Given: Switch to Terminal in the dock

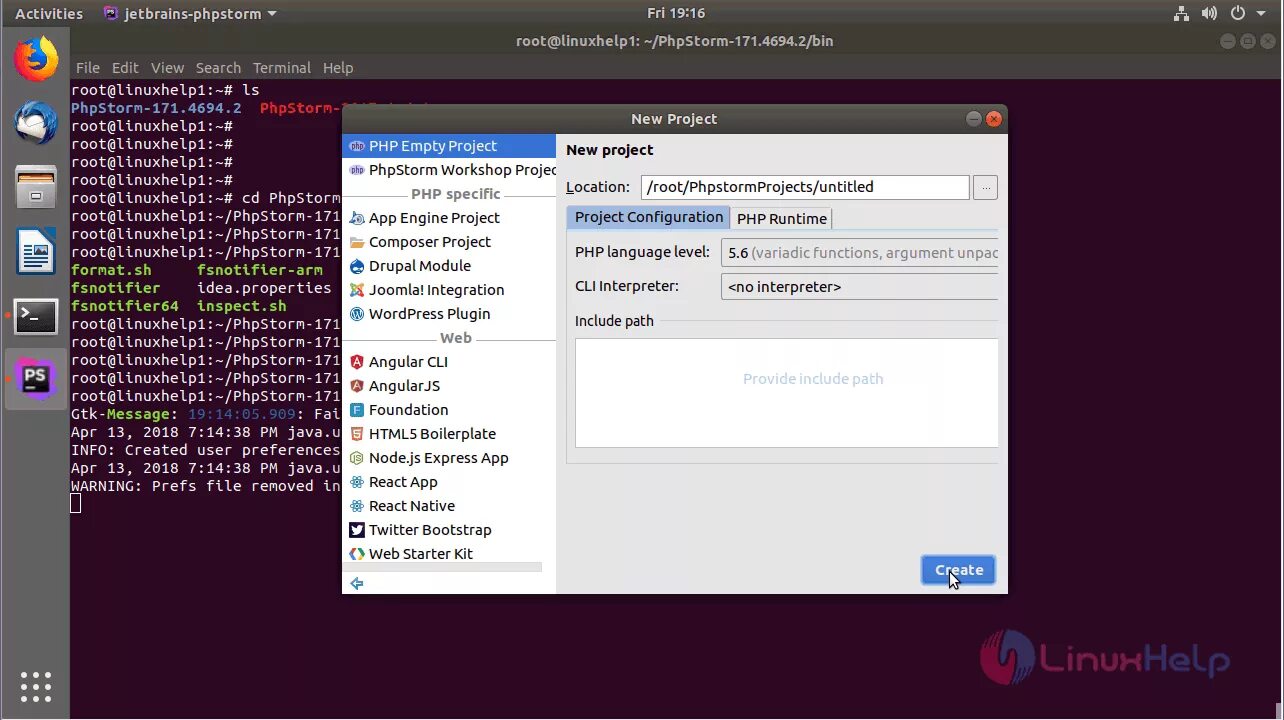Looking at the screenshot, I should click(36, 316).
